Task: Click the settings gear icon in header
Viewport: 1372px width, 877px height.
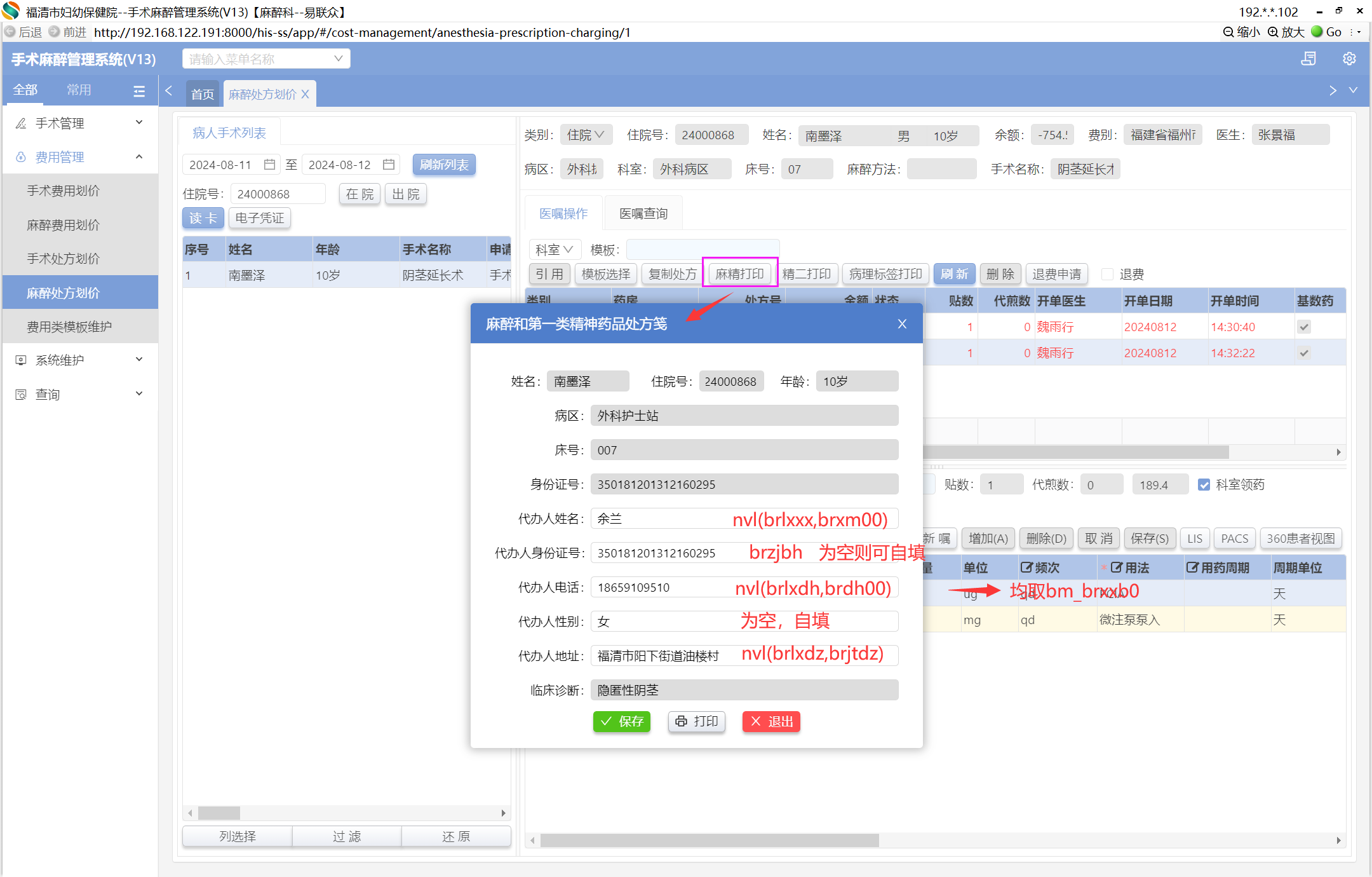Action: click(1349, 59)
